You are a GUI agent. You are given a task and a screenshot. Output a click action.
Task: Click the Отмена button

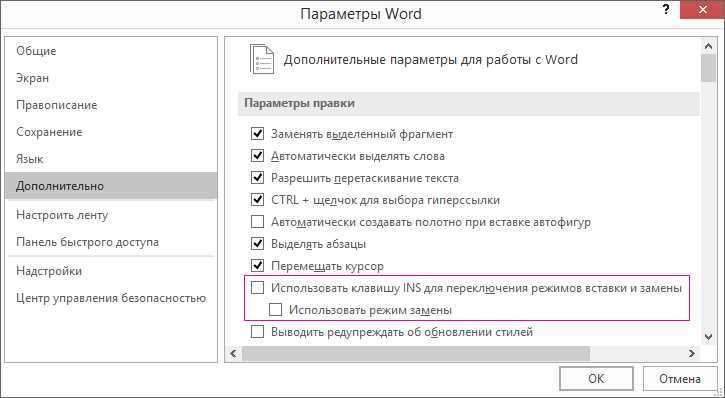[x=680, y=379]
